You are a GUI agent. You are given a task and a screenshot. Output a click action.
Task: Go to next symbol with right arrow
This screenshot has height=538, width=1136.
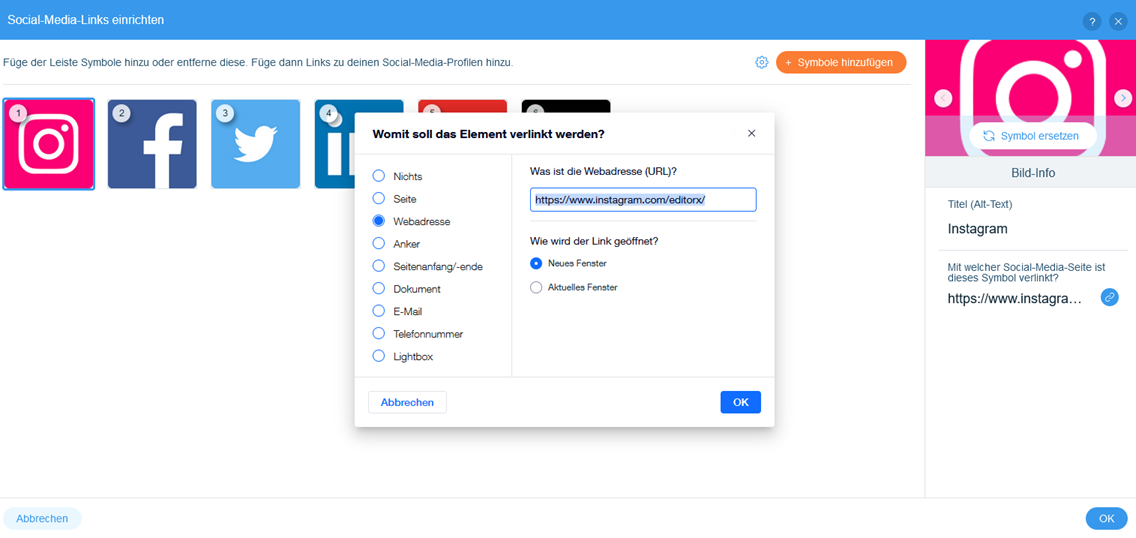point(1123,98)
